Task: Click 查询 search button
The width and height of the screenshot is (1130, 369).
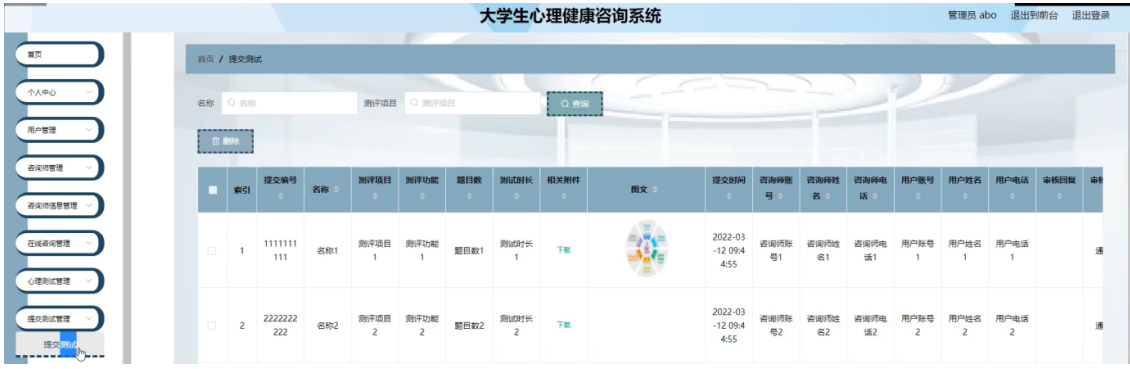Action: pos(574,105)
